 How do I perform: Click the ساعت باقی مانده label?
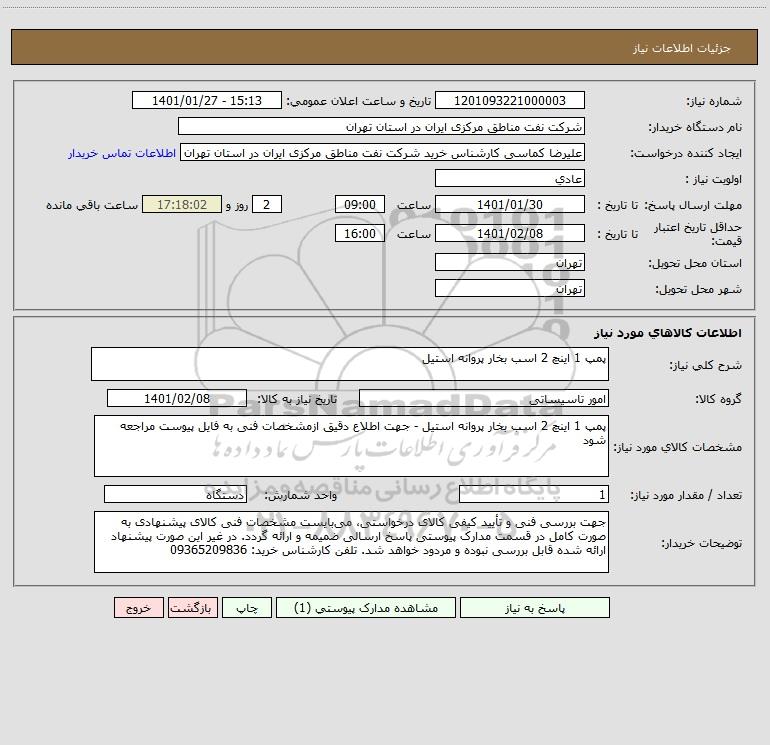[x=92, y=205]
